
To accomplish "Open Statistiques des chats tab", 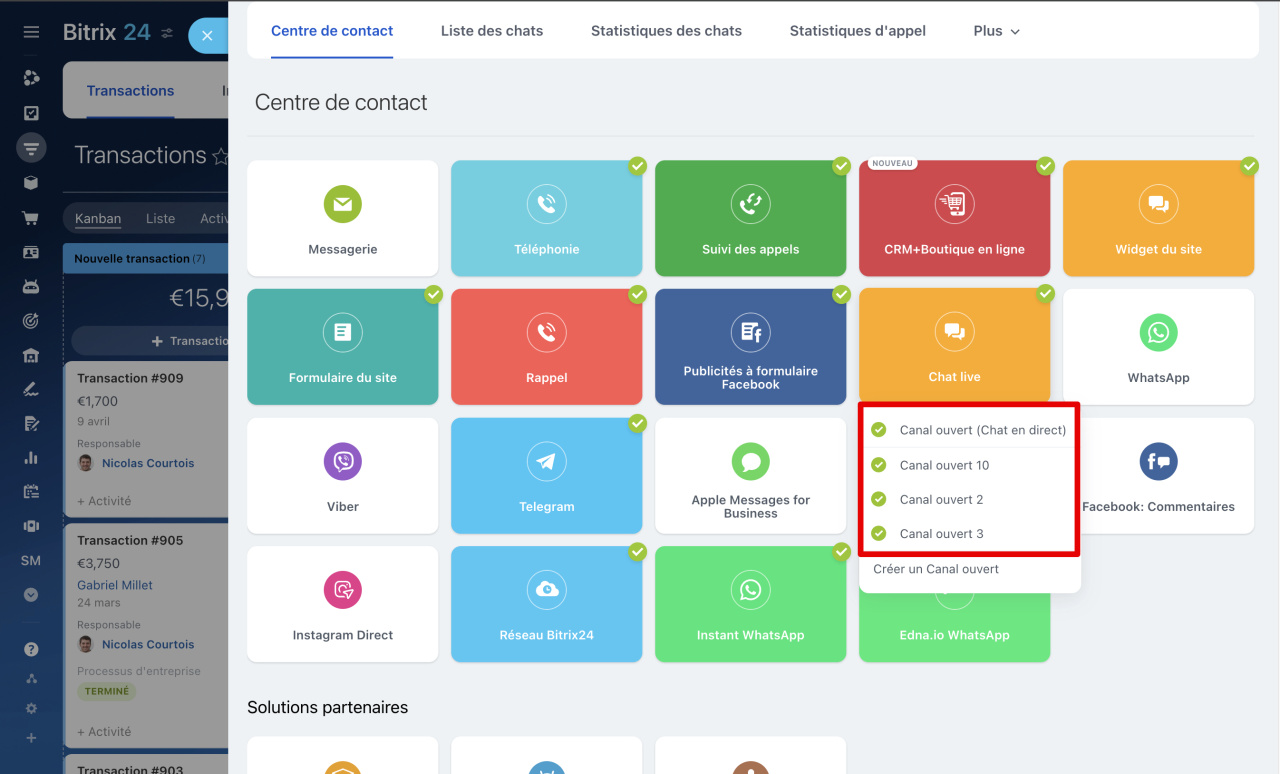I will [x=666, y=31].
